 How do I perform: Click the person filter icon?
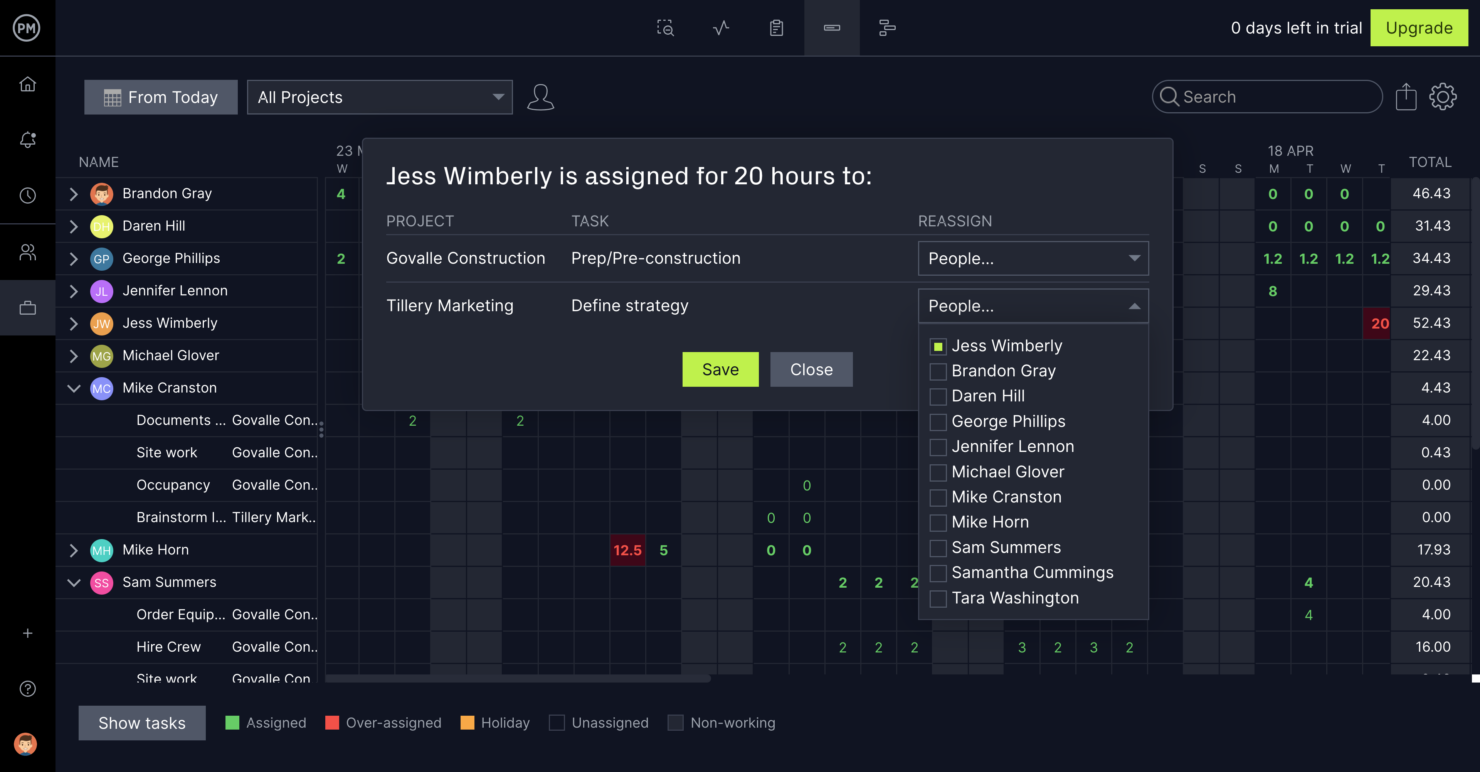coord(540,97)
